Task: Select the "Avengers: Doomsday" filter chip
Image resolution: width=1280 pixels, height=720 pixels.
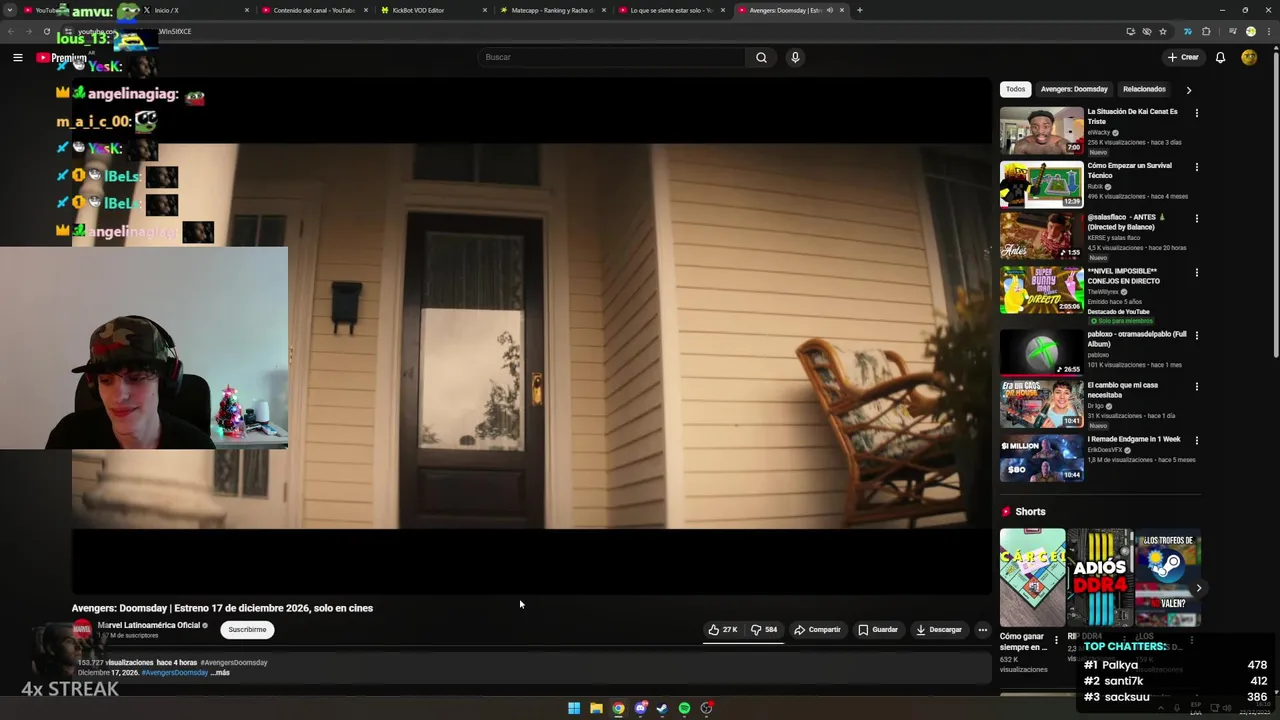Action: [x=1074, y=89]
